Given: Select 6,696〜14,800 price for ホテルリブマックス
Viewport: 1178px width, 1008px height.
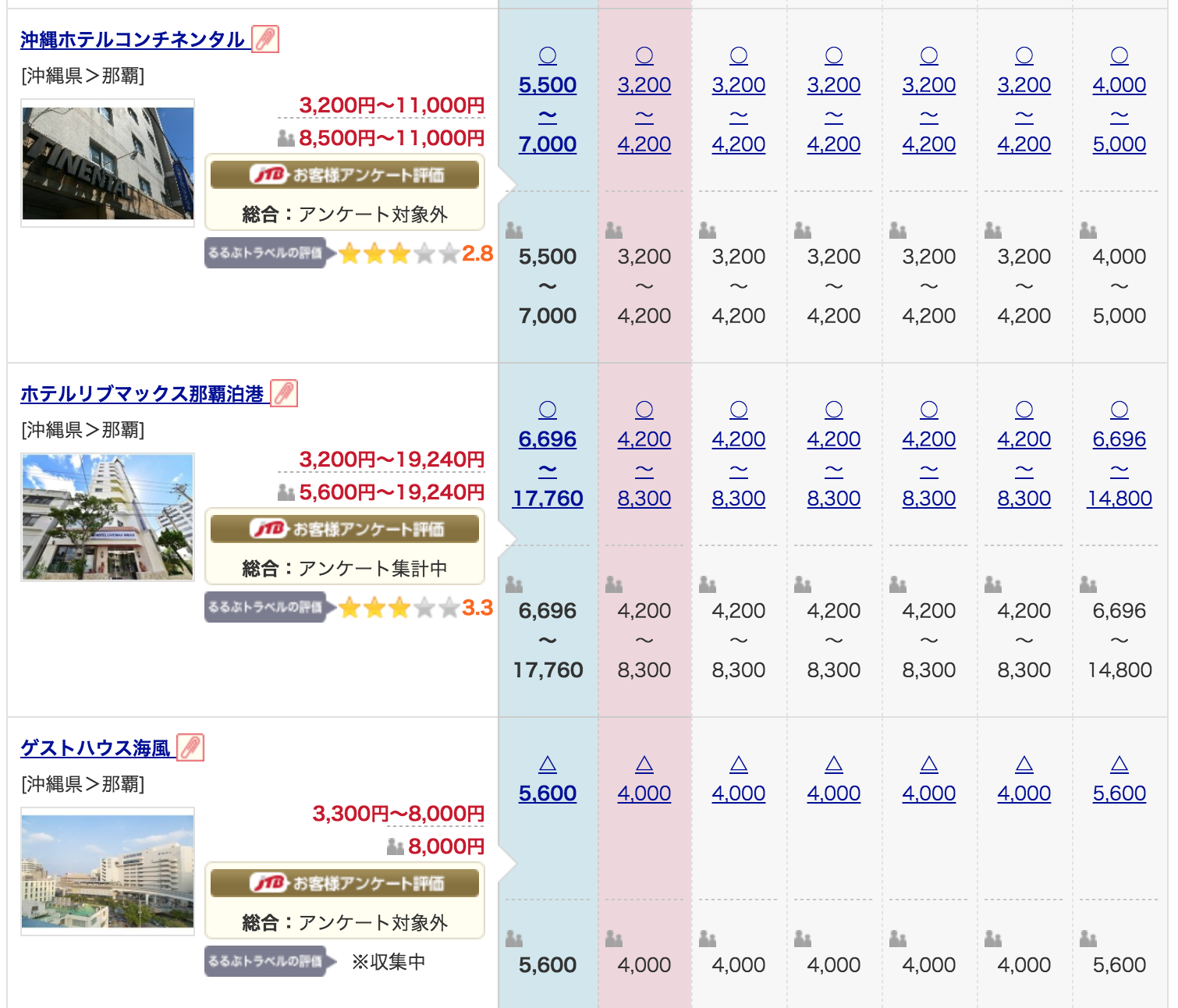Looking at the screenshot, I should (1119, 454).
